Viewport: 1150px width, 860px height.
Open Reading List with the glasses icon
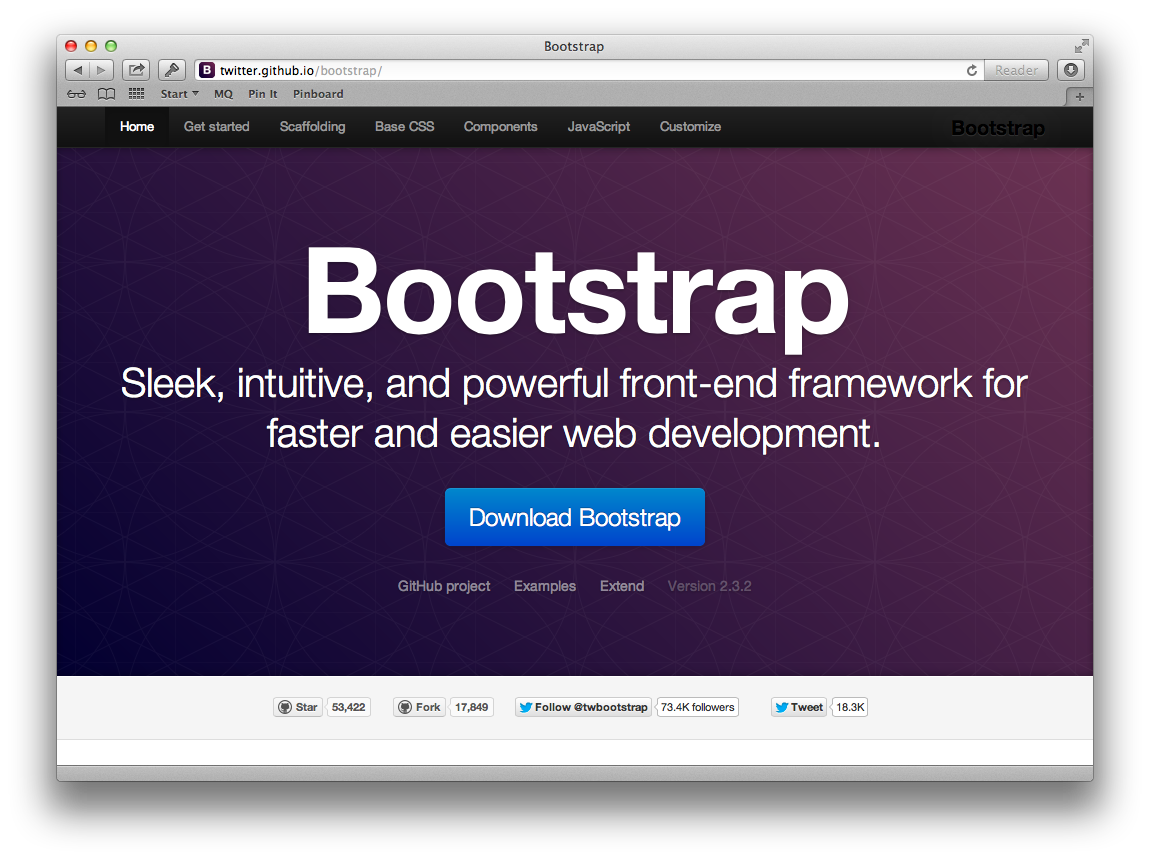click(x=76, y=94)
